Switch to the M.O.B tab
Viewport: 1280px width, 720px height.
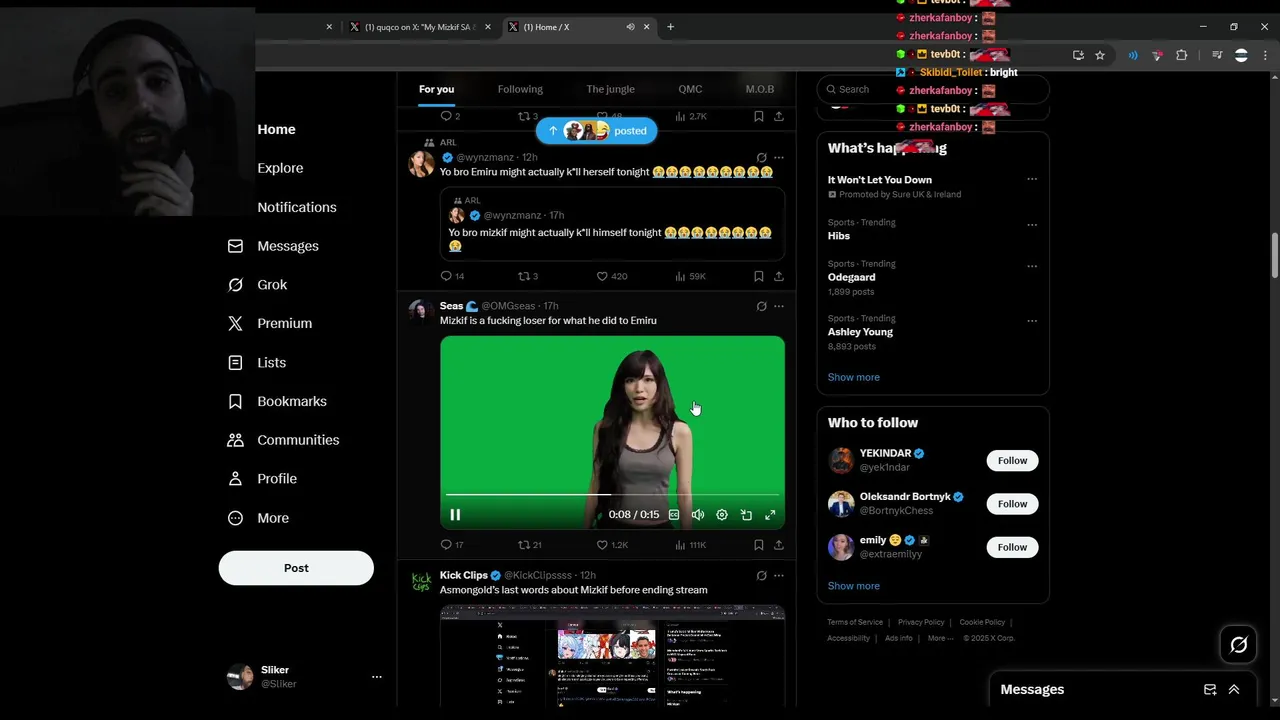(x=760, y=89)
